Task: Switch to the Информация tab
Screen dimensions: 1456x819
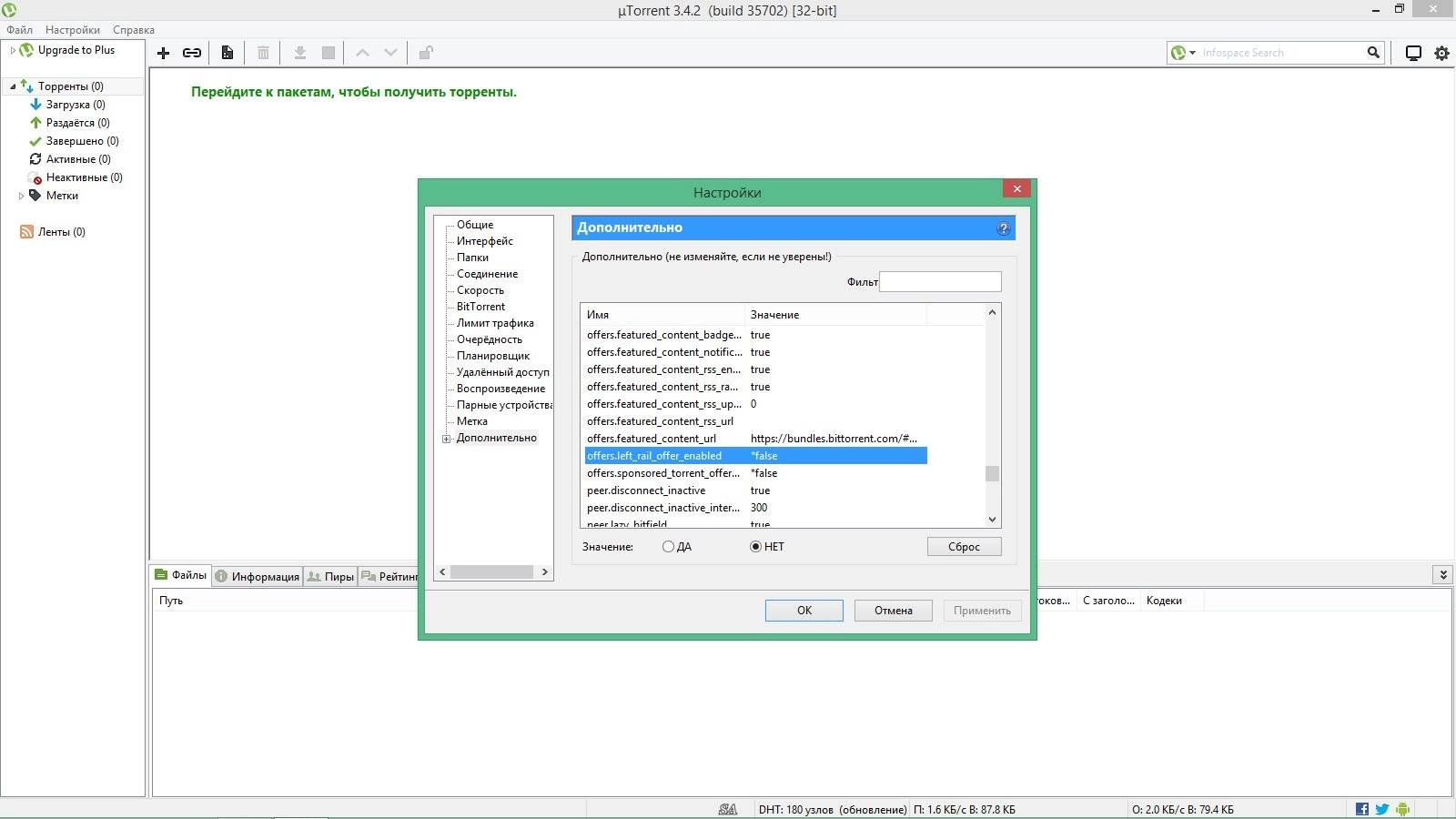Action: point(258,576)
